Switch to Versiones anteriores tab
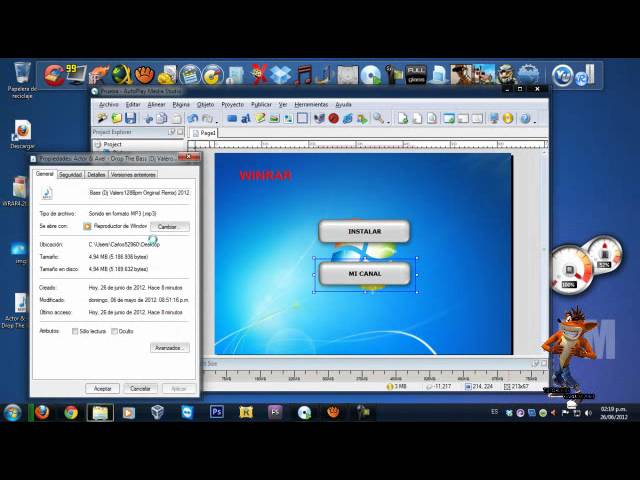 tap(133, 175)
